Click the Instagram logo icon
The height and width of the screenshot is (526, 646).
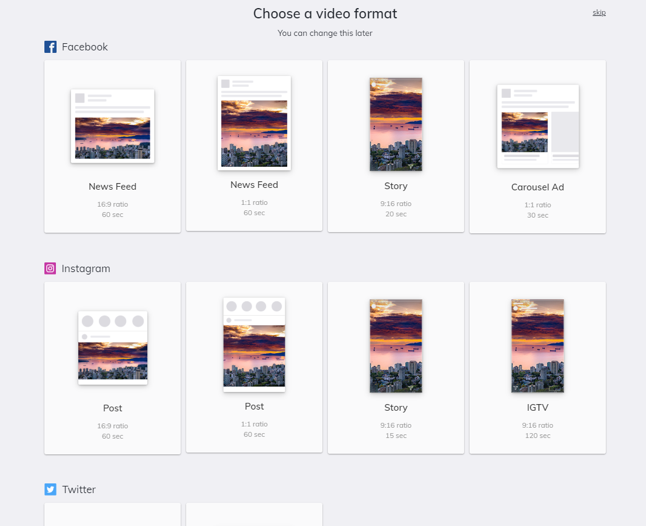click(x=50, y=269)
